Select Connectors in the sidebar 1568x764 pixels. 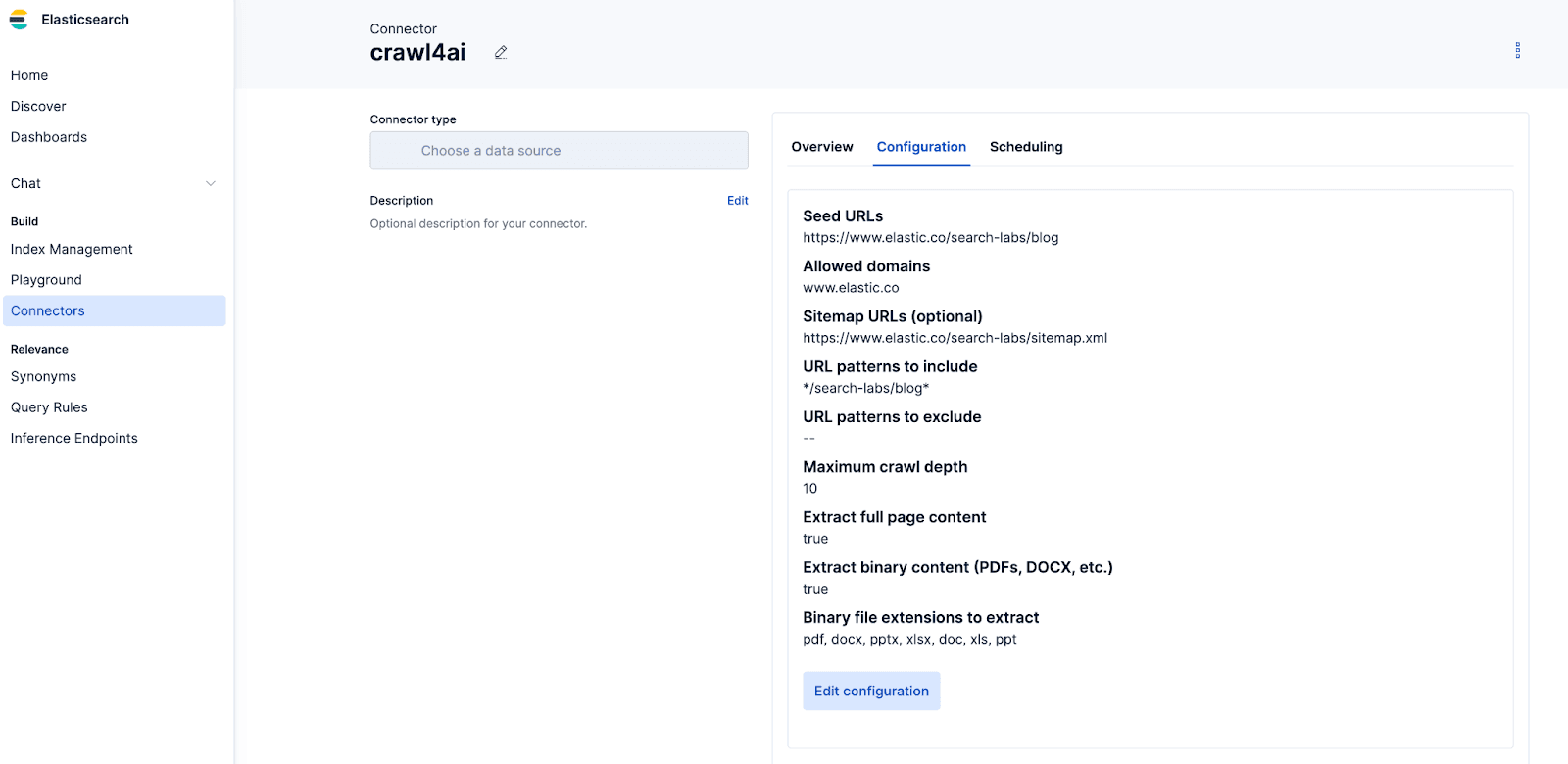[x=48, y=311]
